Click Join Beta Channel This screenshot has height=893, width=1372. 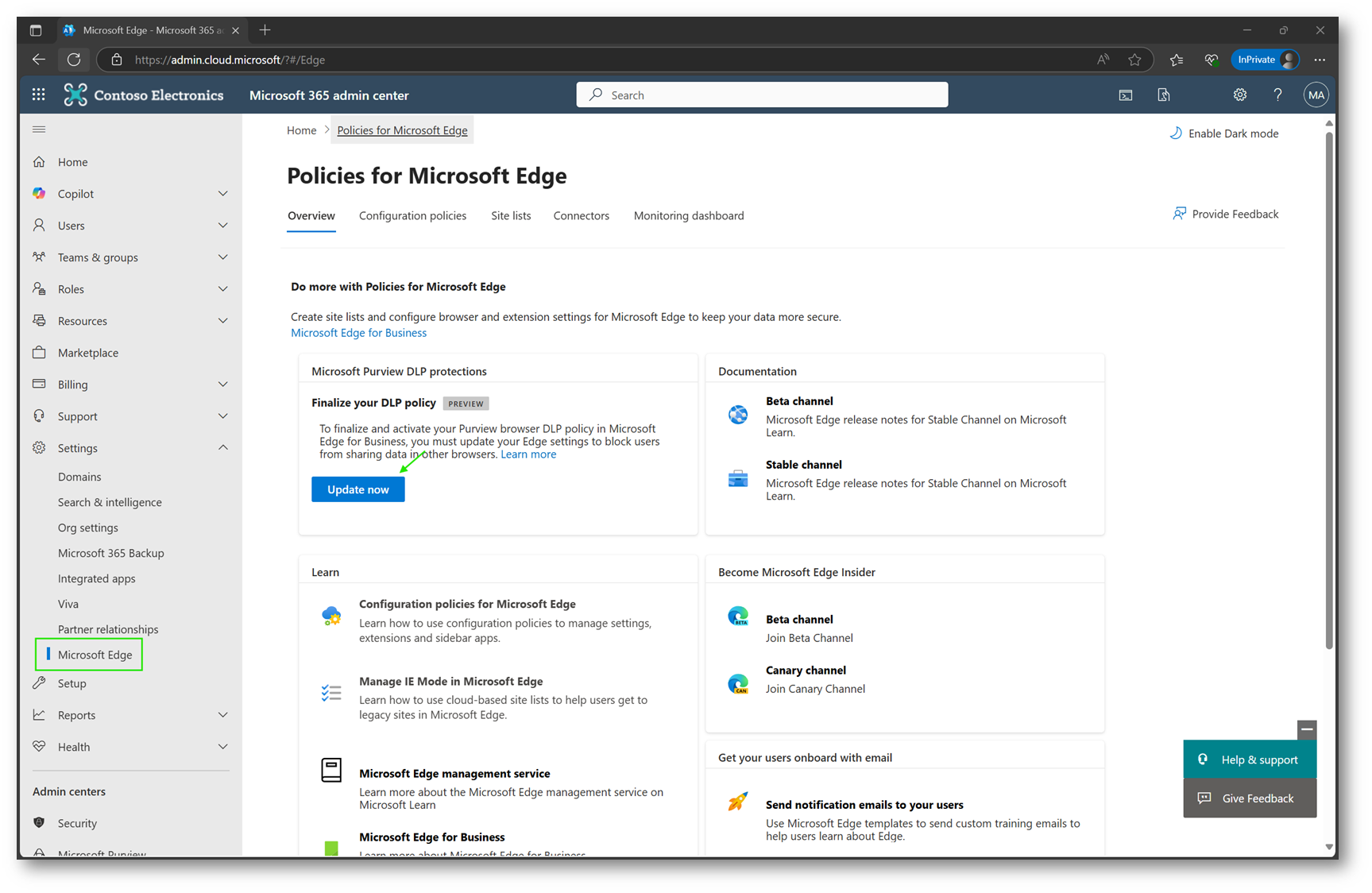point(809,638)
